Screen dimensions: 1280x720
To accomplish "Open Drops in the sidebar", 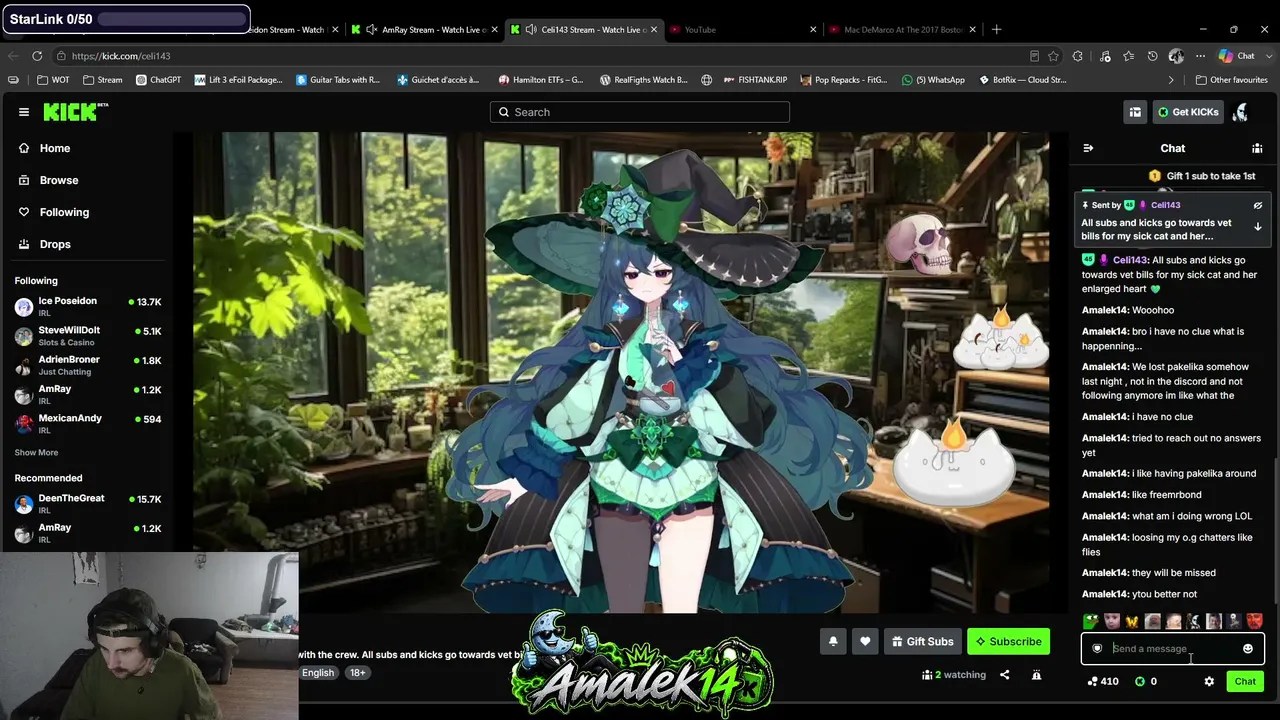I will (x=55, y=244).
